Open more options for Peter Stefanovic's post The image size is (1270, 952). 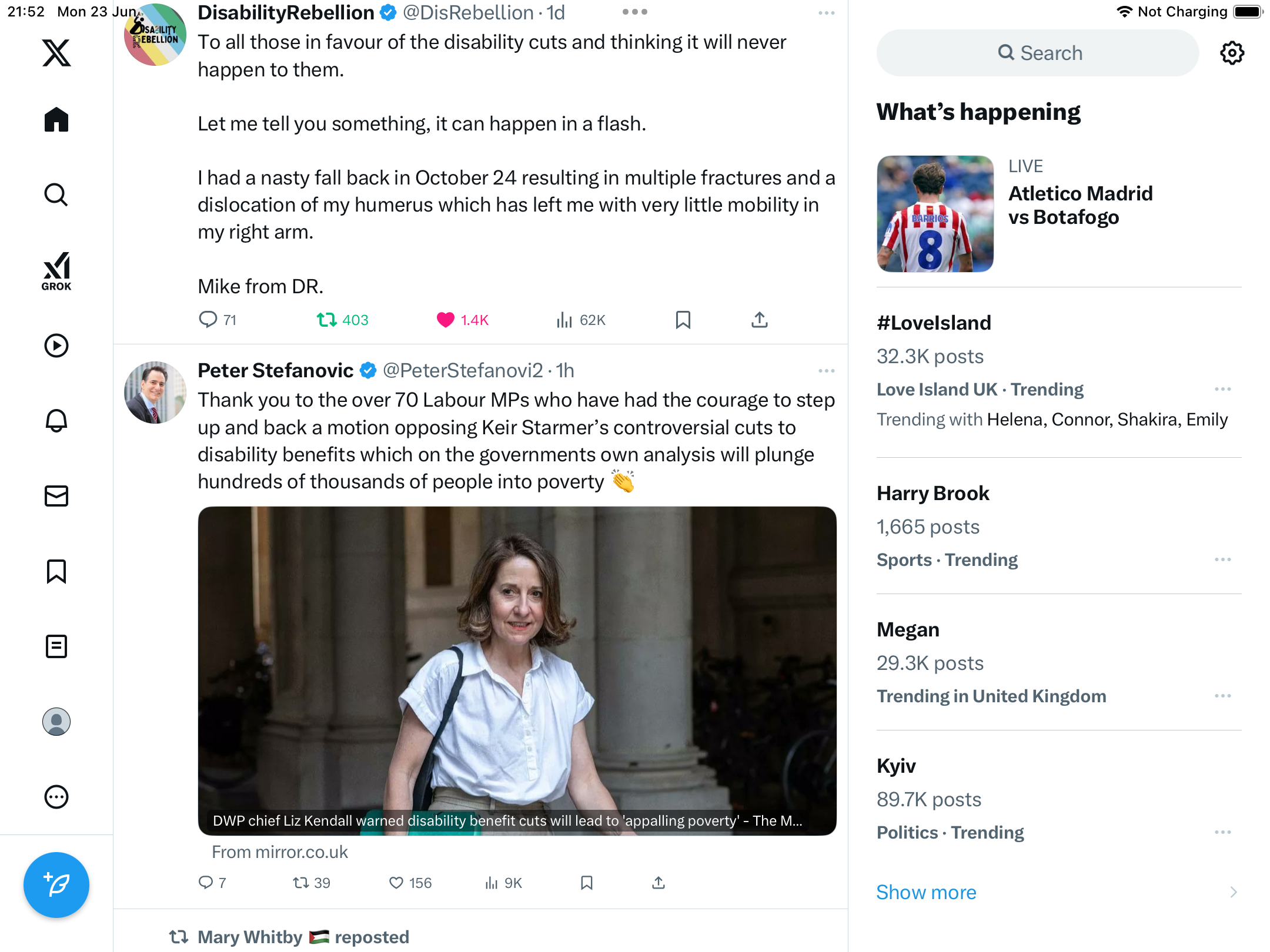827,371
